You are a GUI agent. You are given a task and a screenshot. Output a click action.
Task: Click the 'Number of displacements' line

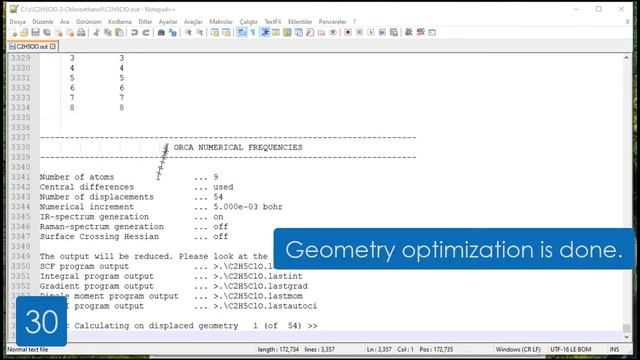coord(131,197)
